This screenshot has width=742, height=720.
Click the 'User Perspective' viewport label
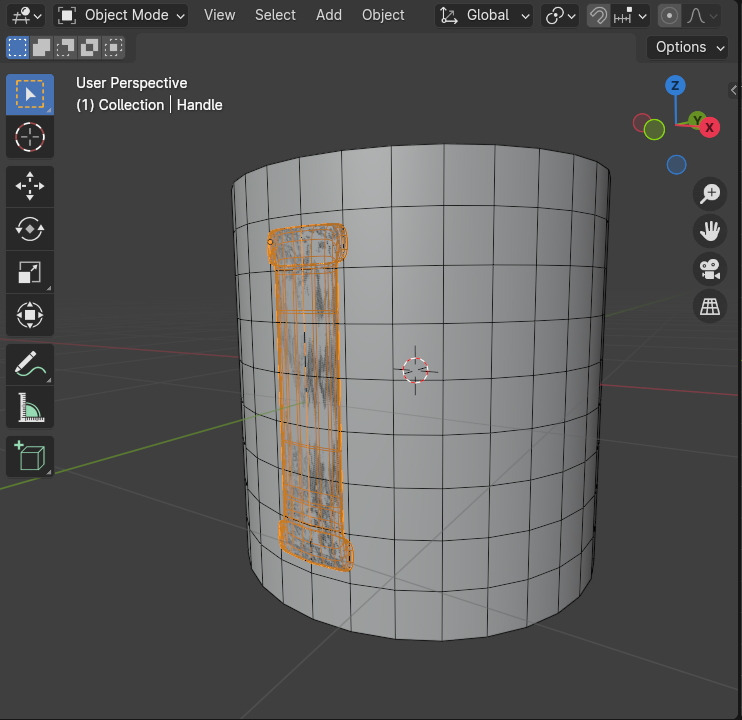(x=132, y=83)
